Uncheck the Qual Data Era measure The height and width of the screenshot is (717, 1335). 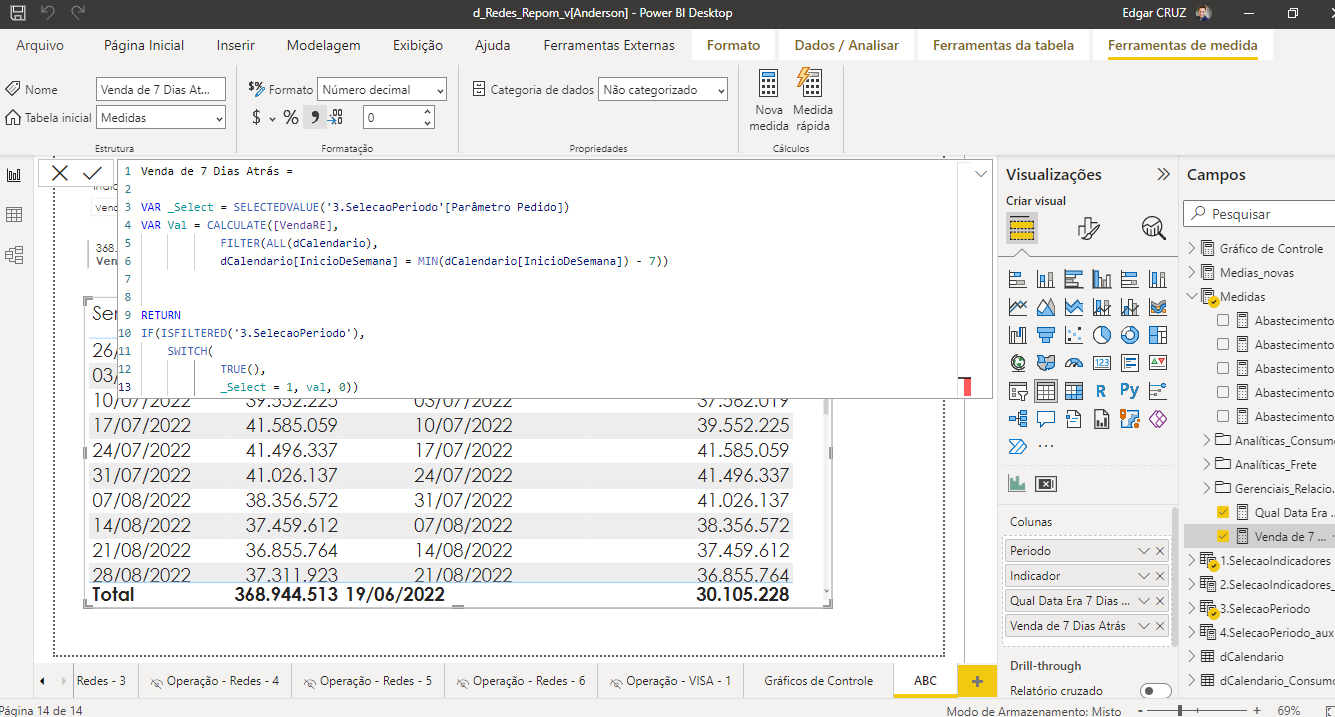coord(1222,512)
